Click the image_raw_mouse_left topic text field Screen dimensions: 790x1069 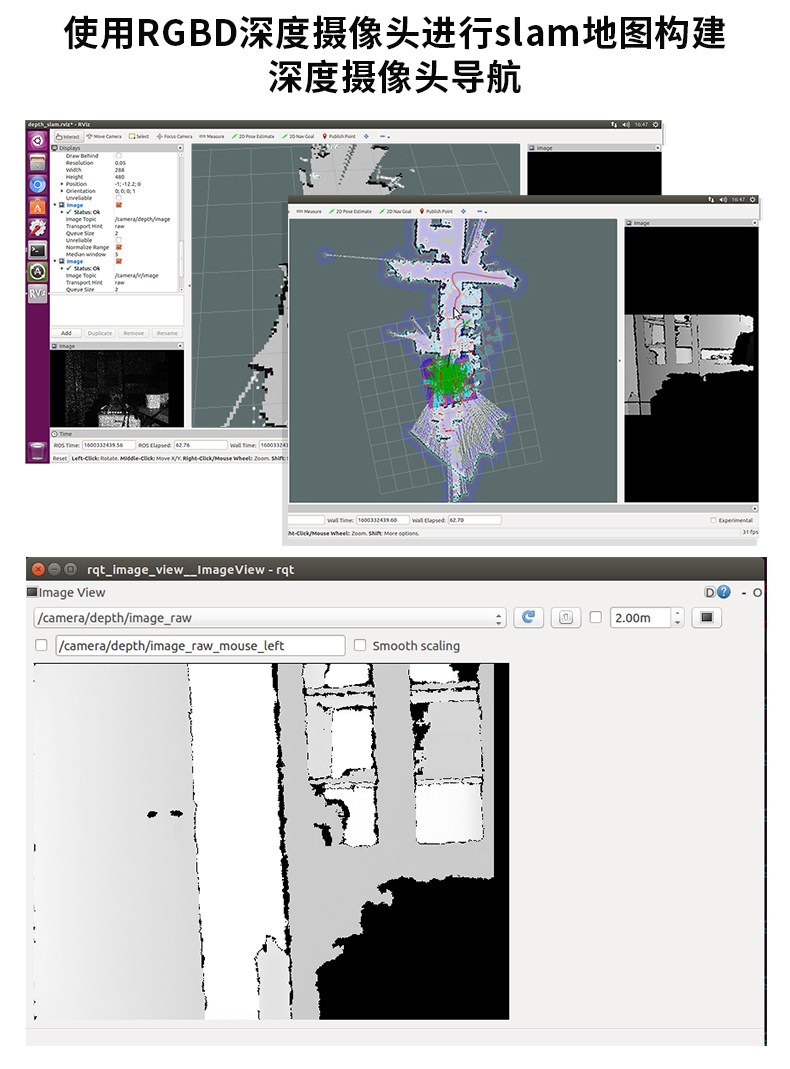[200, 646]
